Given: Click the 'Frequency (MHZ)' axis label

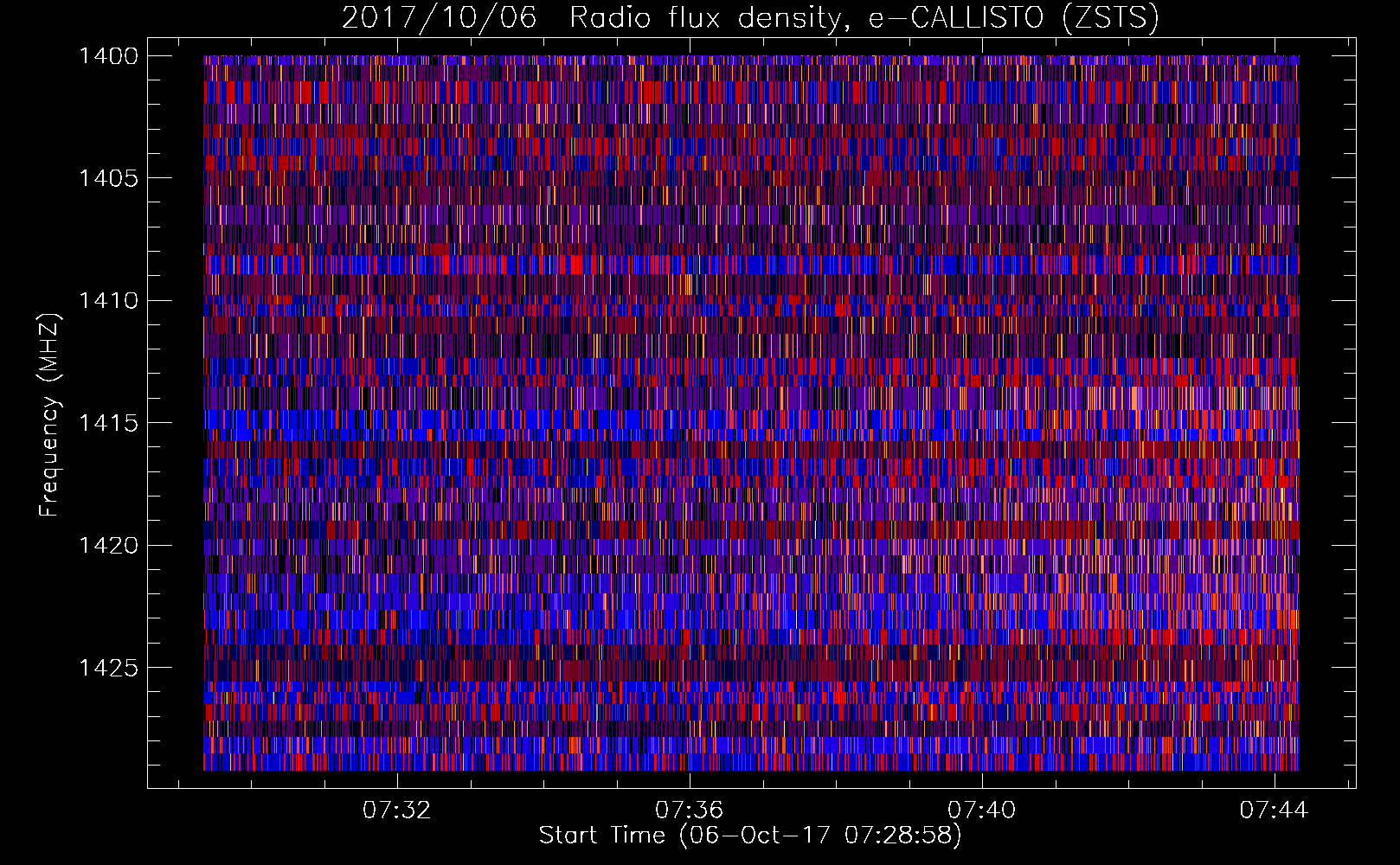Looking at the screenshot, I should click(x=49, y=414).
